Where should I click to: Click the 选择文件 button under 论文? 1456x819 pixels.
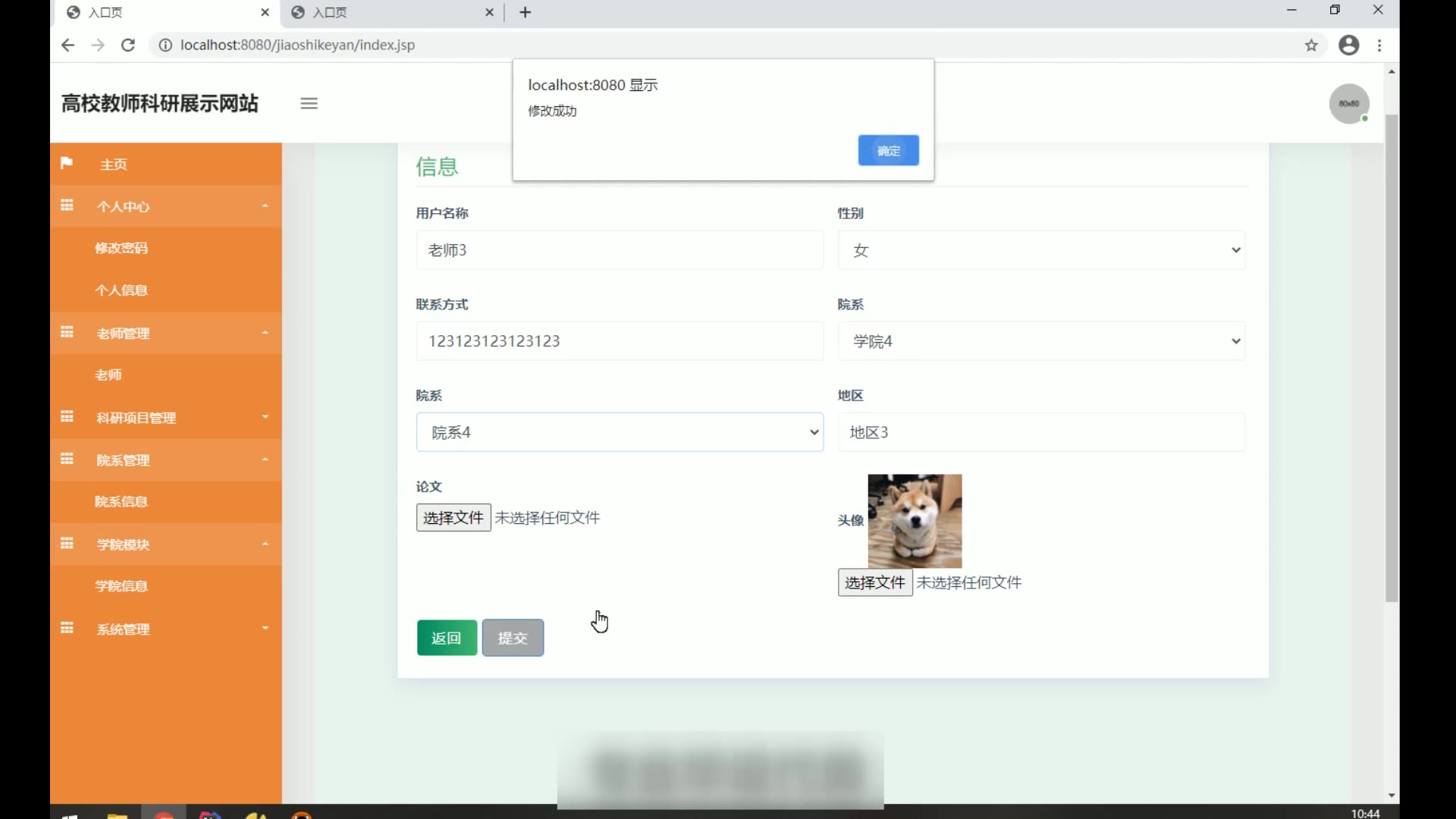[453, 518]
